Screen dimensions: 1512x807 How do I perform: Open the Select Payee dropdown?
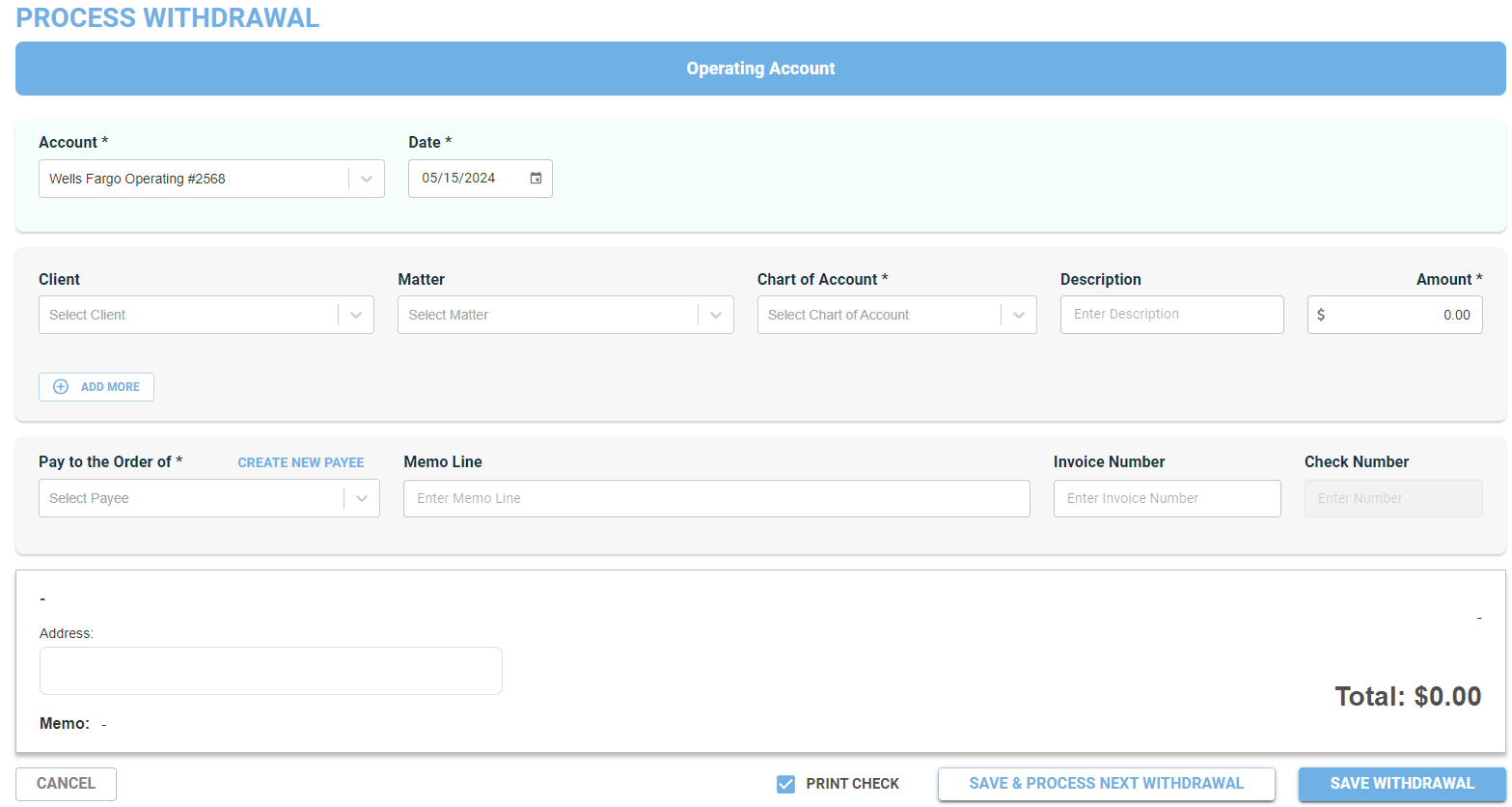209,498
